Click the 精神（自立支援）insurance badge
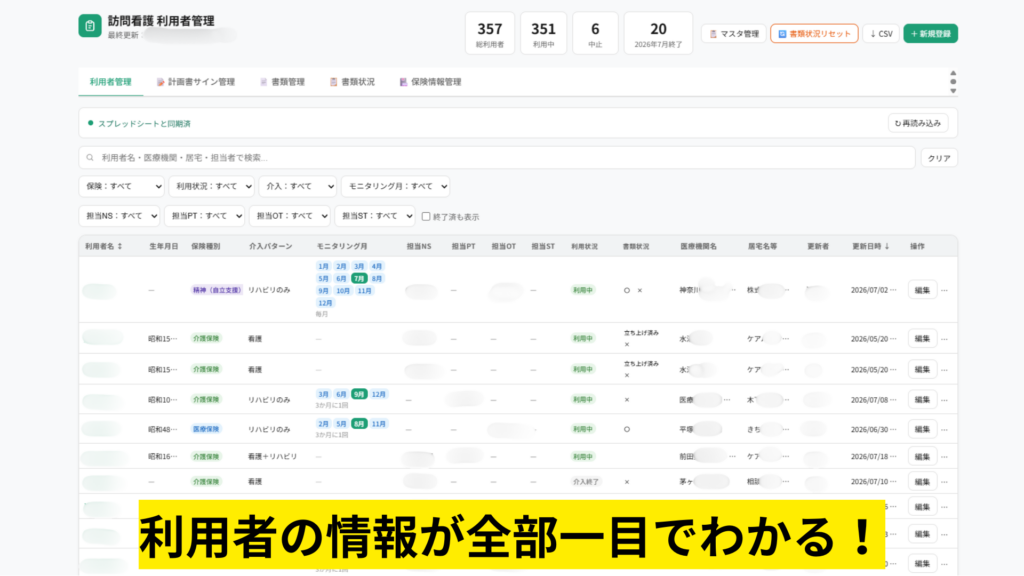The image size is (1024, 576). [x=216, y=290]
